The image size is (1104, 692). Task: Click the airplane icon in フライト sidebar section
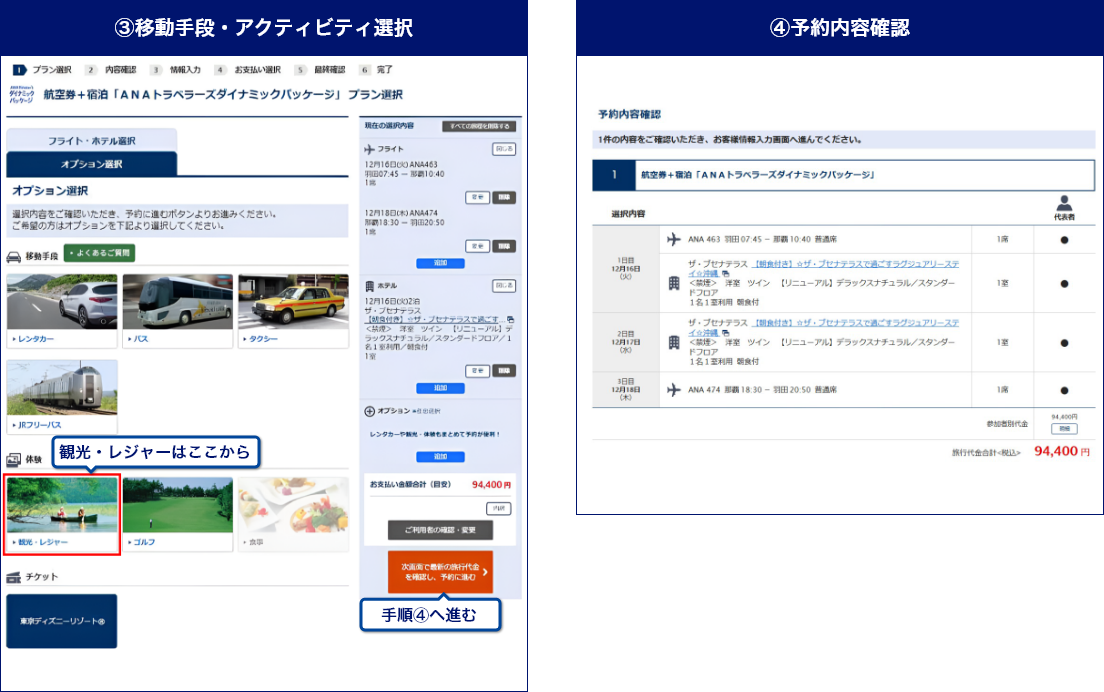pos(370,149)
